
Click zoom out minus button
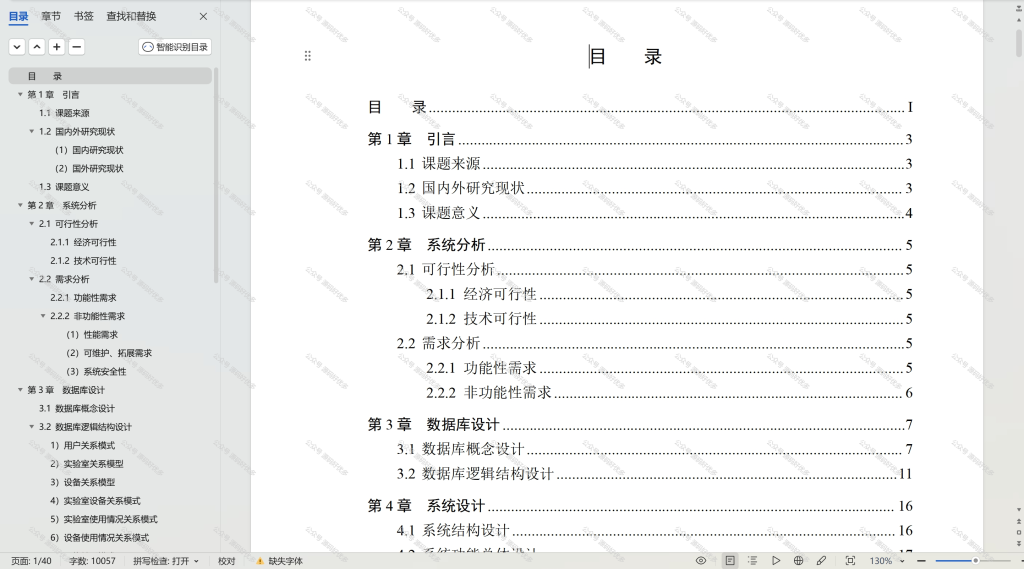click(x=921, y=561)
